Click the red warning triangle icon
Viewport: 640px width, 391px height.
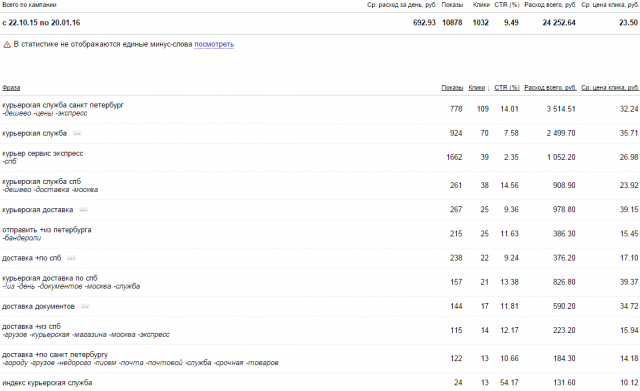pyautogui.click(x=7, y=45)
